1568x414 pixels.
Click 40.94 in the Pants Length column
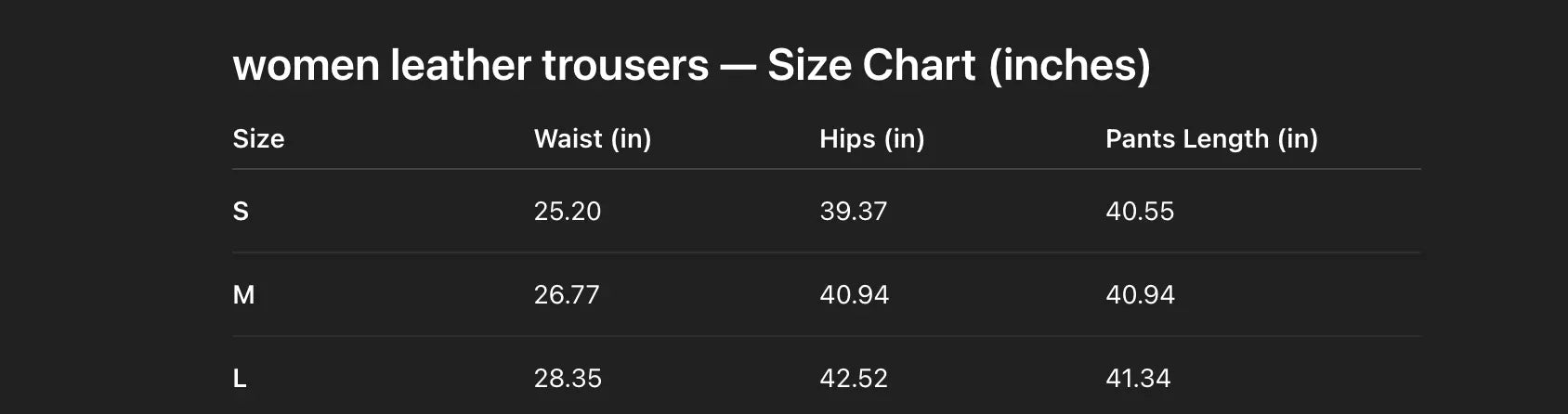tap(1140, 295)
